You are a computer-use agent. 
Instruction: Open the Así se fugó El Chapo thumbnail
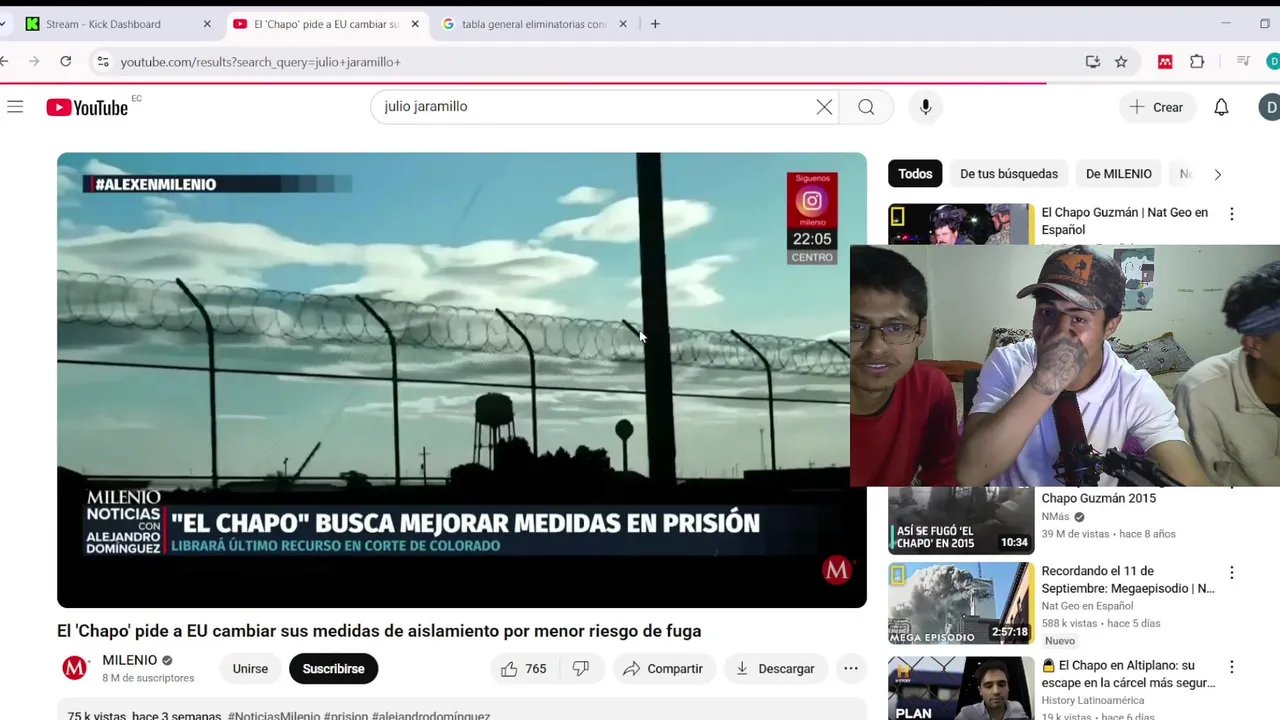[x=961, y=520]
